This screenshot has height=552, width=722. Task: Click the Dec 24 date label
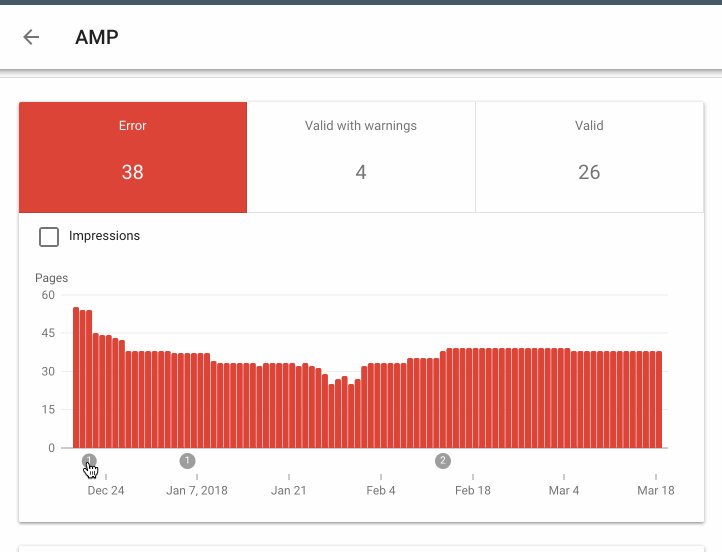(x=106, y=490)
